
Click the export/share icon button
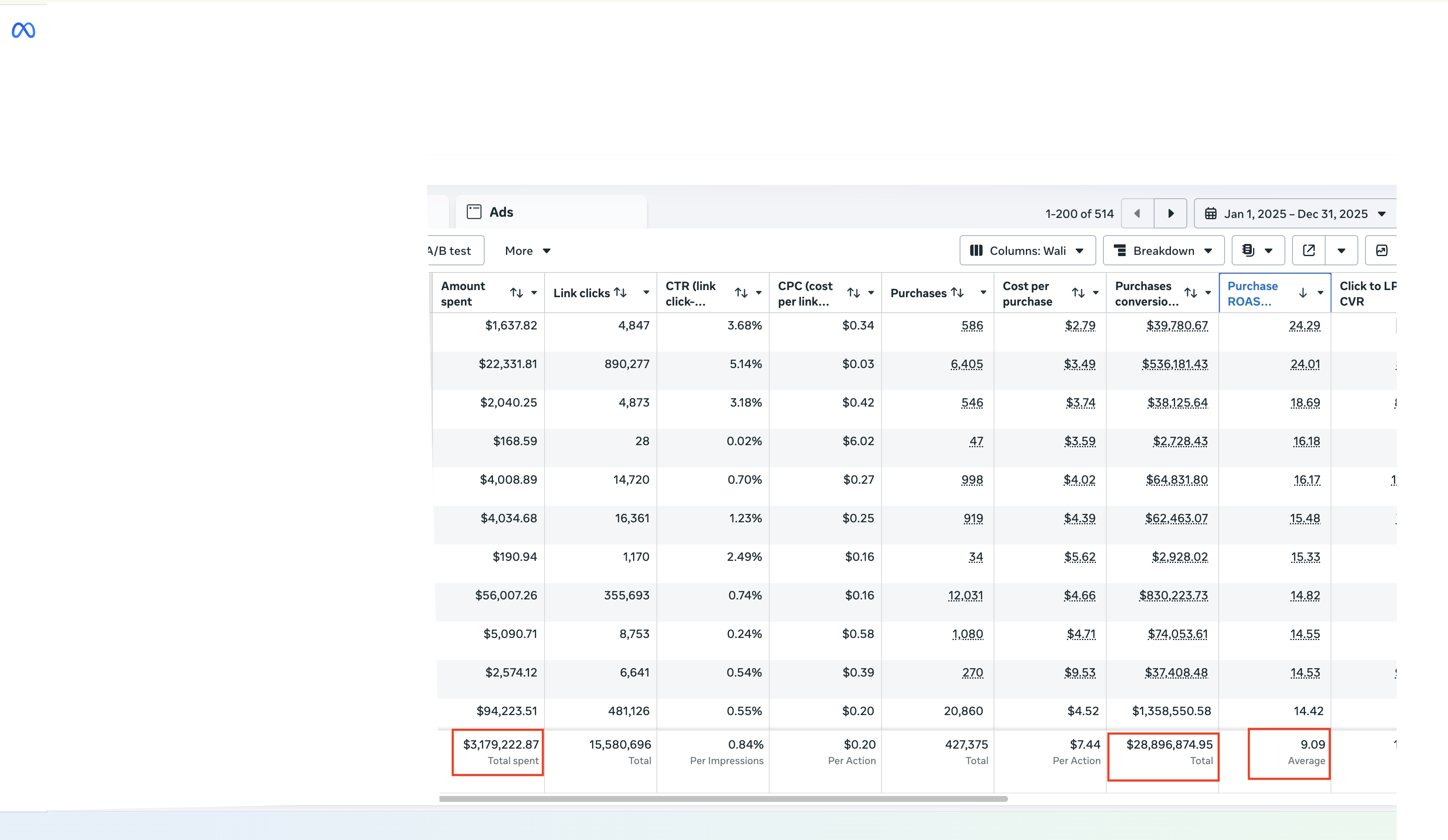pyautogui.click(x=1308, y=251)
